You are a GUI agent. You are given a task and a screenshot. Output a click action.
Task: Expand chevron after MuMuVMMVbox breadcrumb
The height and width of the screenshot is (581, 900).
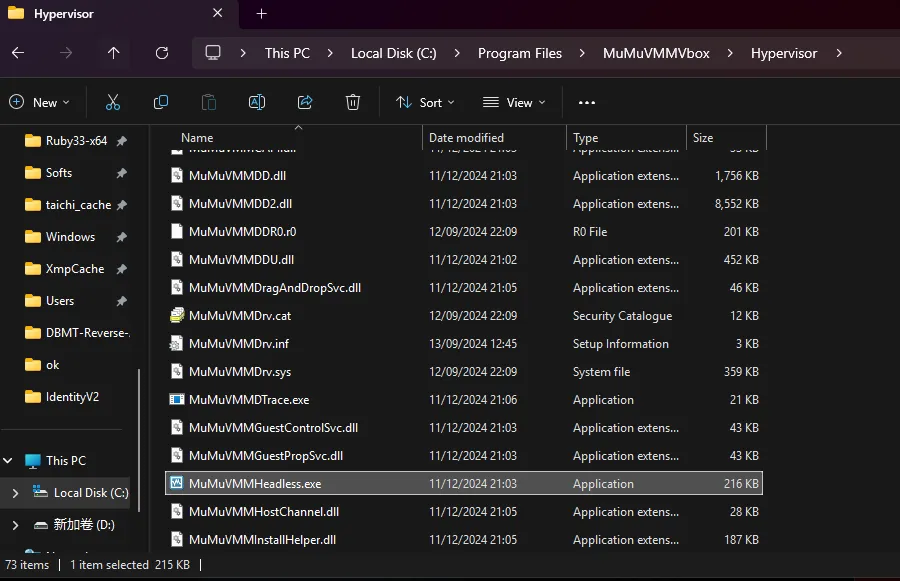pos(730,53)
